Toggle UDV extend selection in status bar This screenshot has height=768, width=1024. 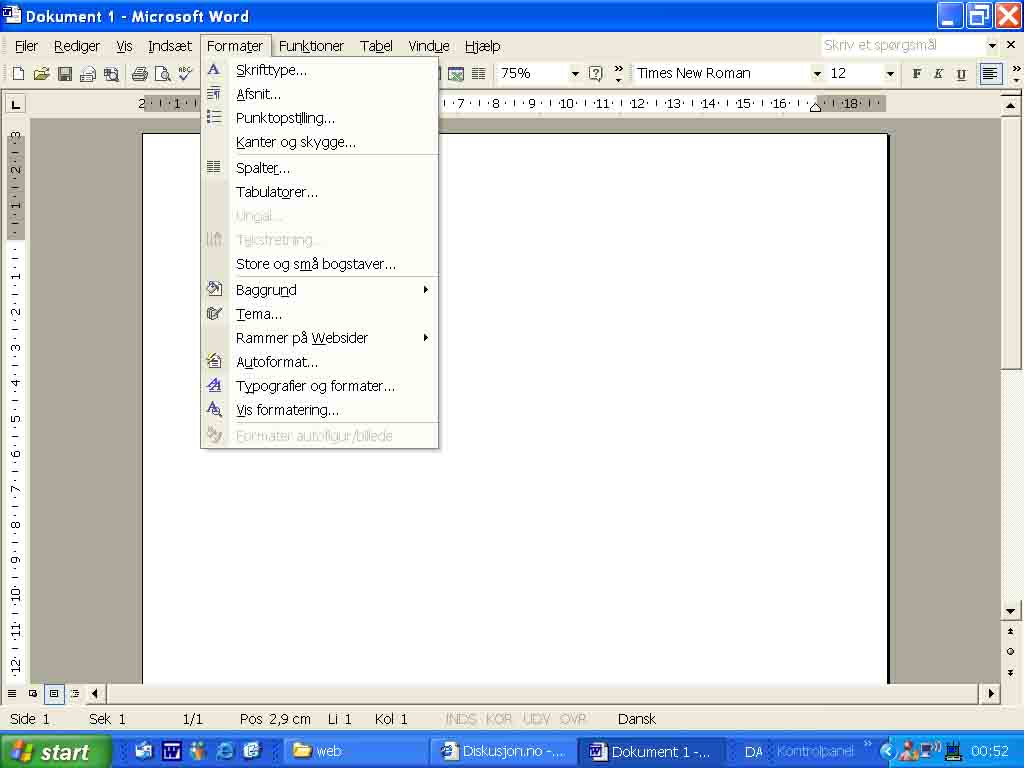coord(536,719)
